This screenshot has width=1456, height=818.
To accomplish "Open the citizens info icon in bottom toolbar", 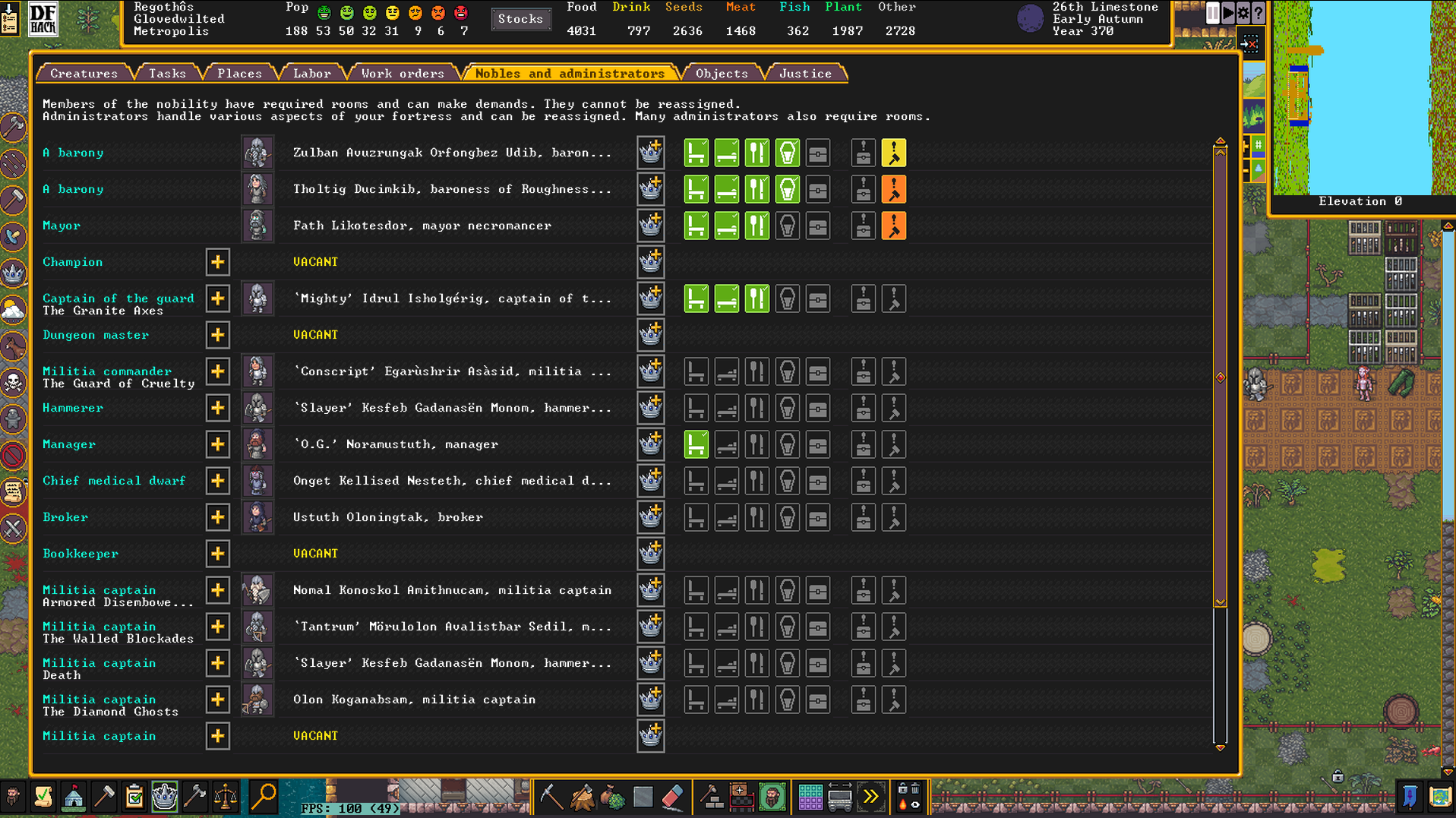I will 13,797.
